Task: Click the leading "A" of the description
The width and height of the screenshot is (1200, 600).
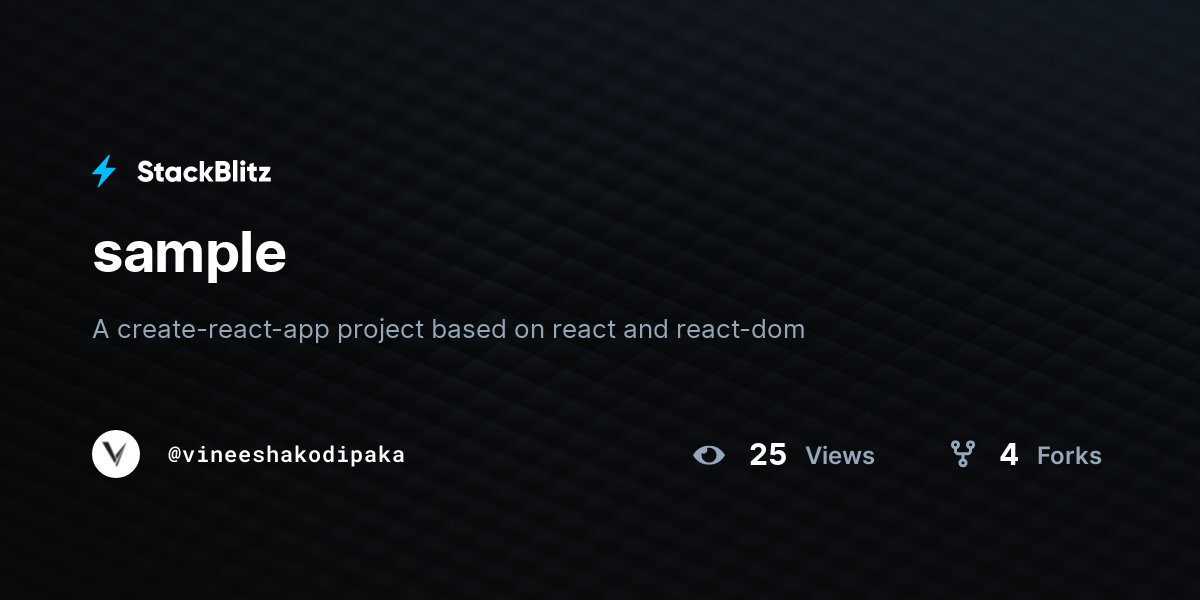Action: pos(101,329)
